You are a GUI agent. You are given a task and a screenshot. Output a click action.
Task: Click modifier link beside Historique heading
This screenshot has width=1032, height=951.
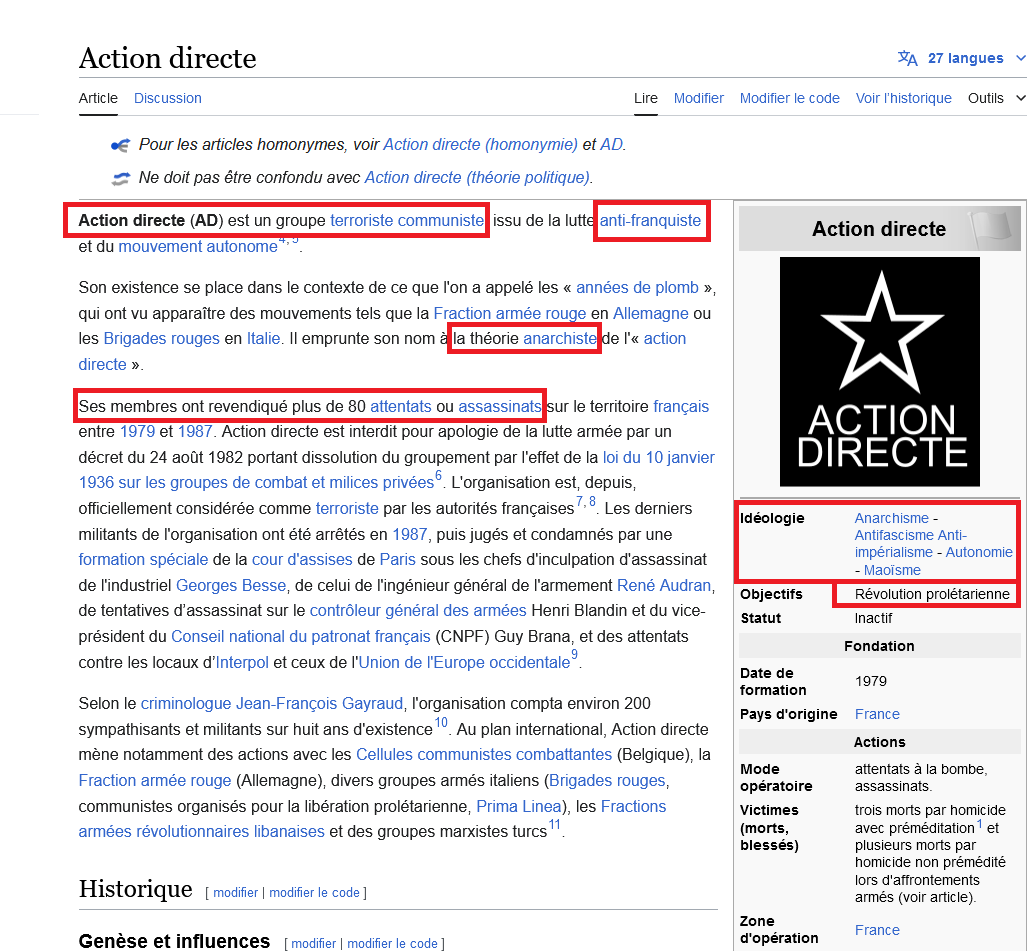[236, 892]
